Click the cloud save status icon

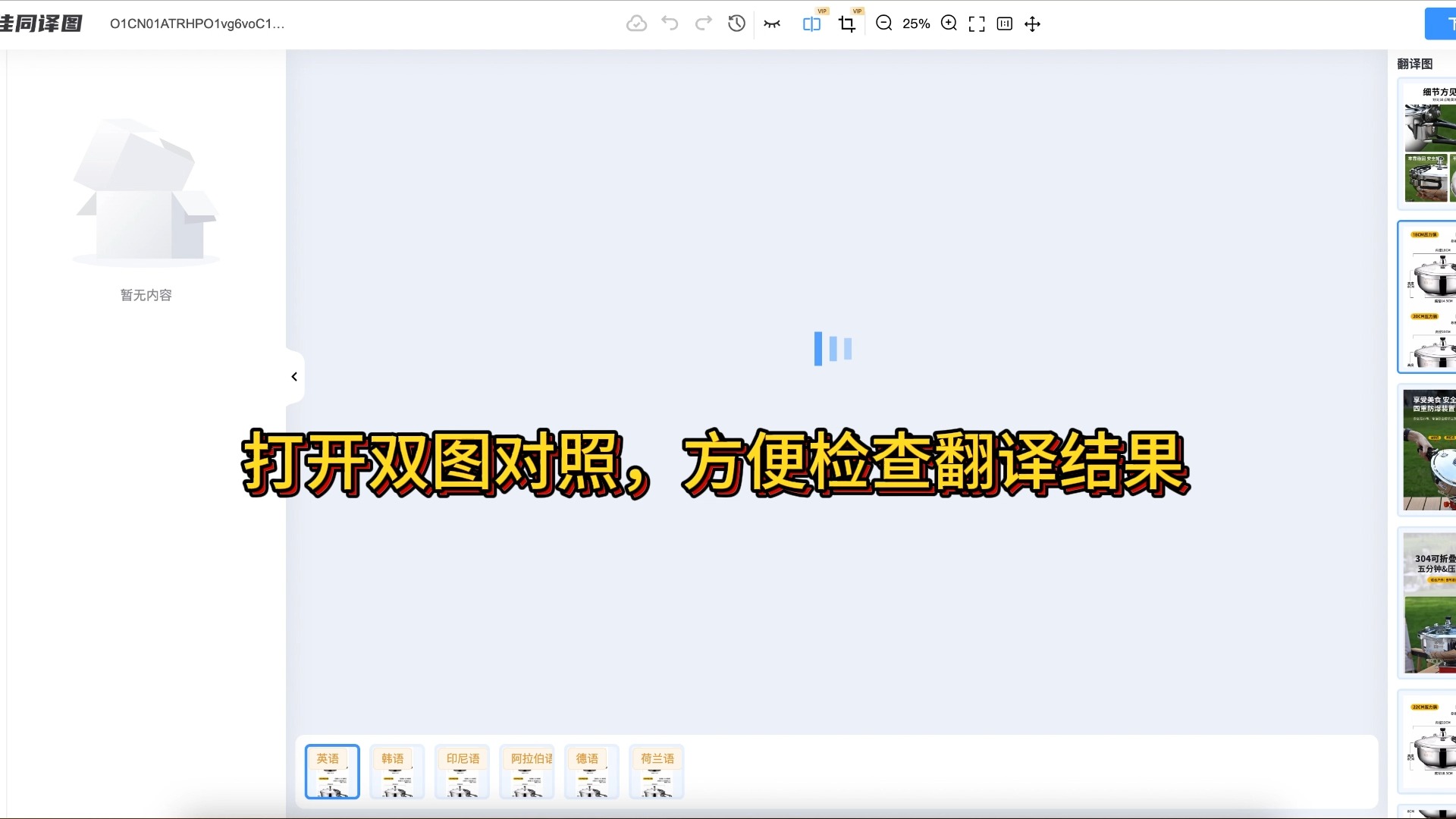636,24
